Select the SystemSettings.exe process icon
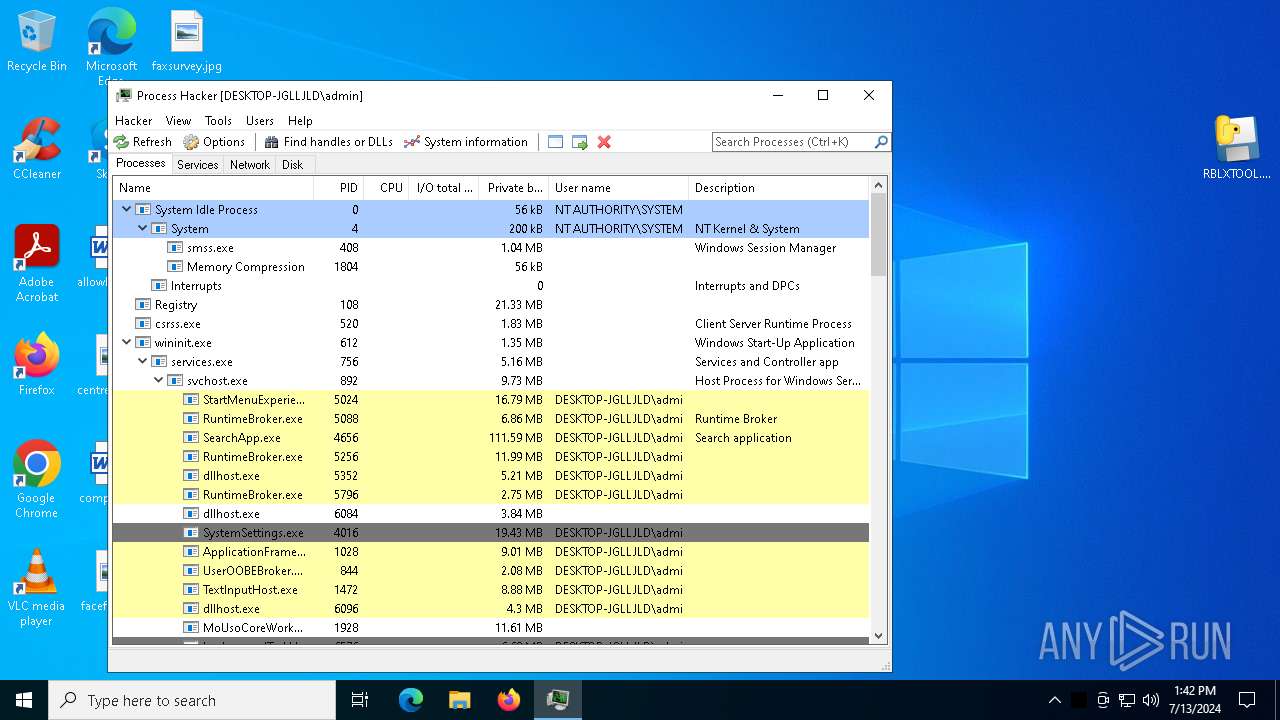The image size is (1280, 720). 191,533
